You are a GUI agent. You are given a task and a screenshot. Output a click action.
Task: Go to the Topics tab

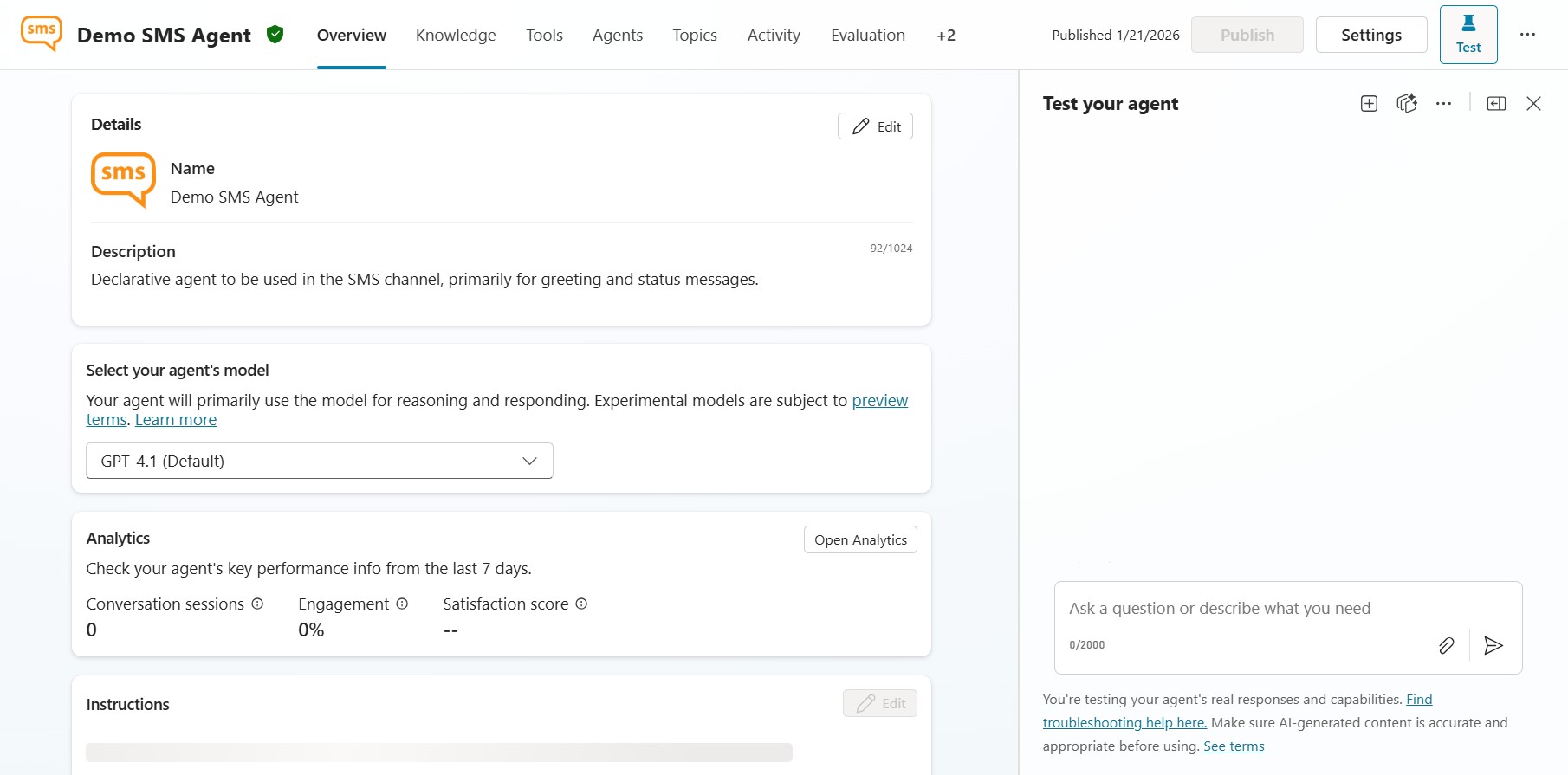[694, 36]
